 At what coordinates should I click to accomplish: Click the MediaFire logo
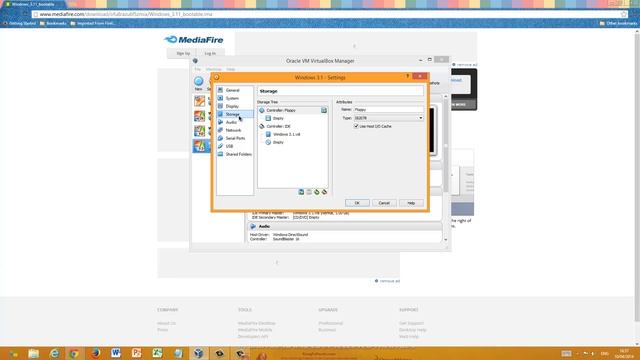(194, 40)
